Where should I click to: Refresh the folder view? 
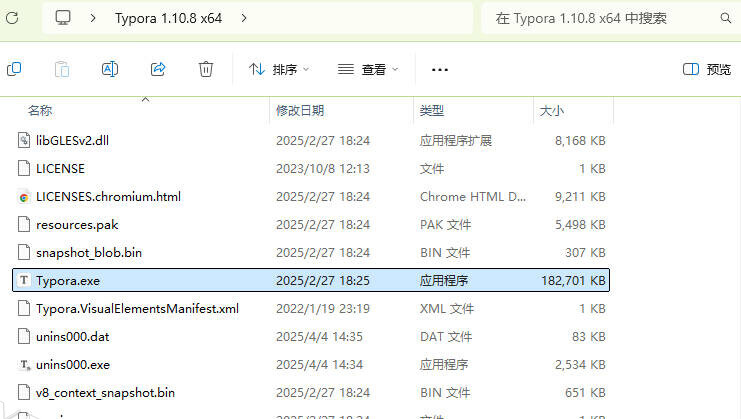[x=12, y=18]
